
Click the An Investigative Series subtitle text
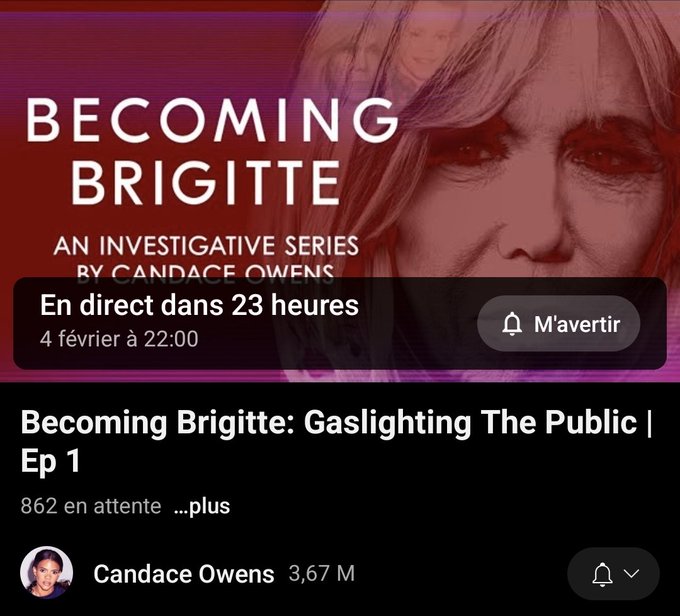coord(206,246)
